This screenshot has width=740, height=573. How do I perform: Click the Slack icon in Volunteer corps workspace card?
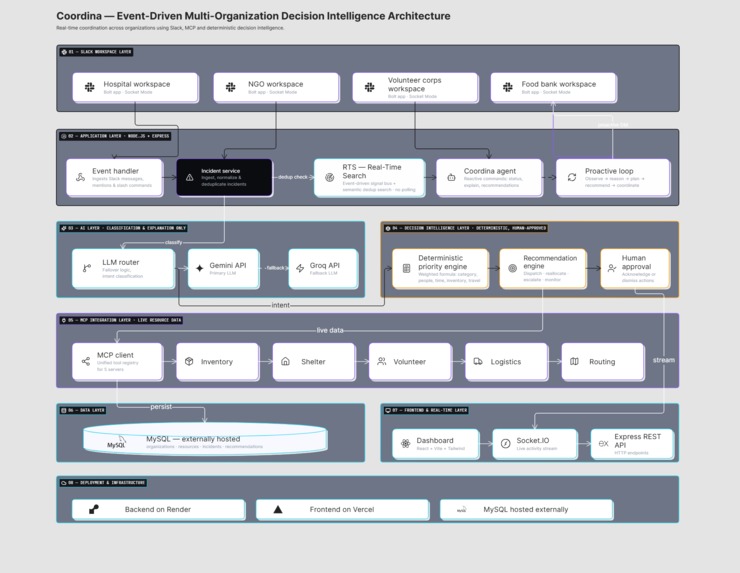(370, 87)
